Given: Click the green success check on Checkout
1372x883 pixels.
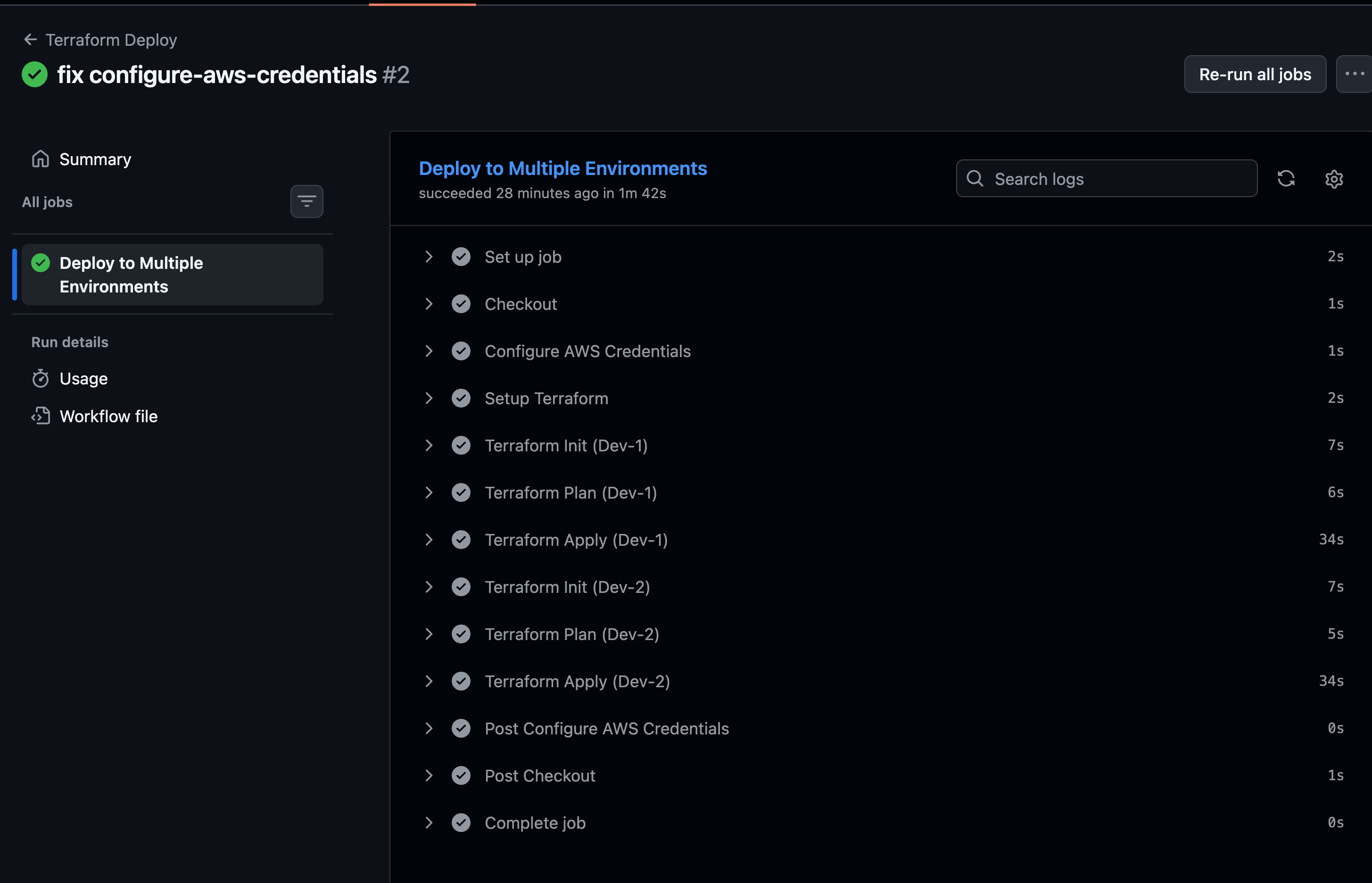Looking at the screenshot, I should click(x=462, y=304).
